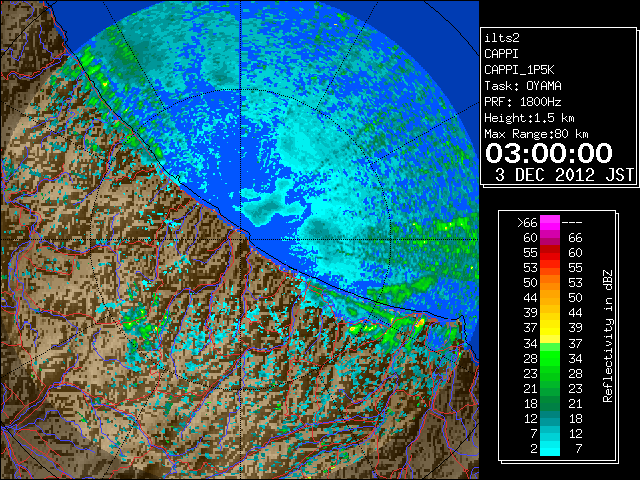Click the yellow 37–39 dBZ swatch
The width and height of the screenshot is (640, 480).
click(550, 328)
